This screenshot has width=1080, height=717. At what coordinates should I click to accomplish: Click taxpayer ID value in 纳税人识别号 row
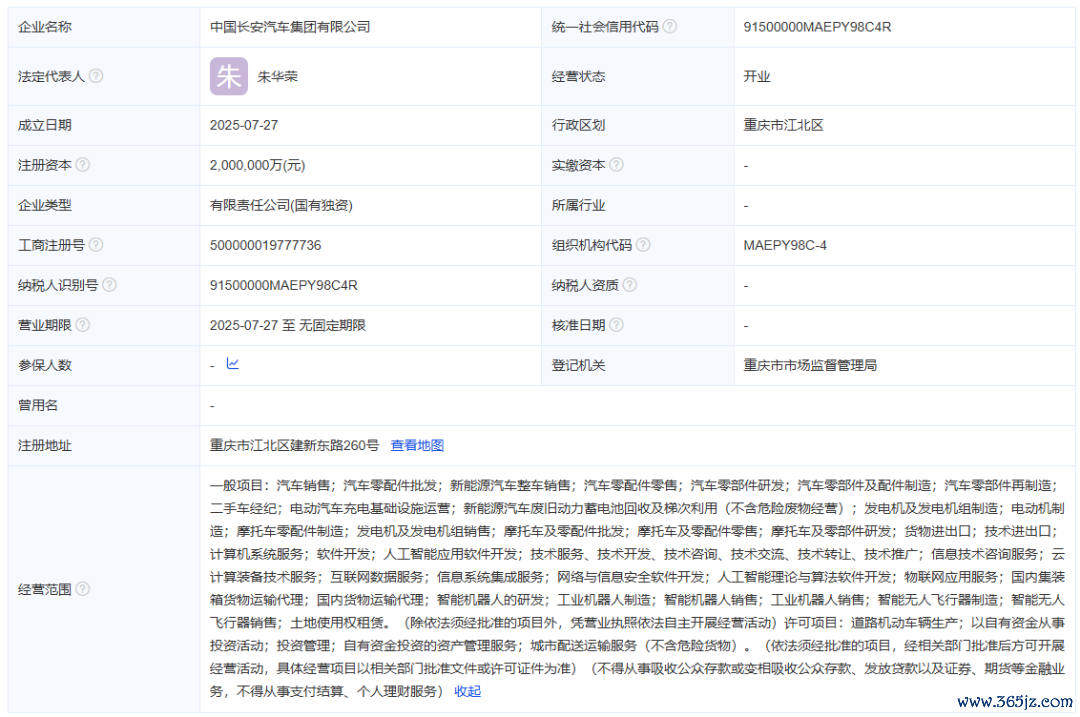coord(284,285)
